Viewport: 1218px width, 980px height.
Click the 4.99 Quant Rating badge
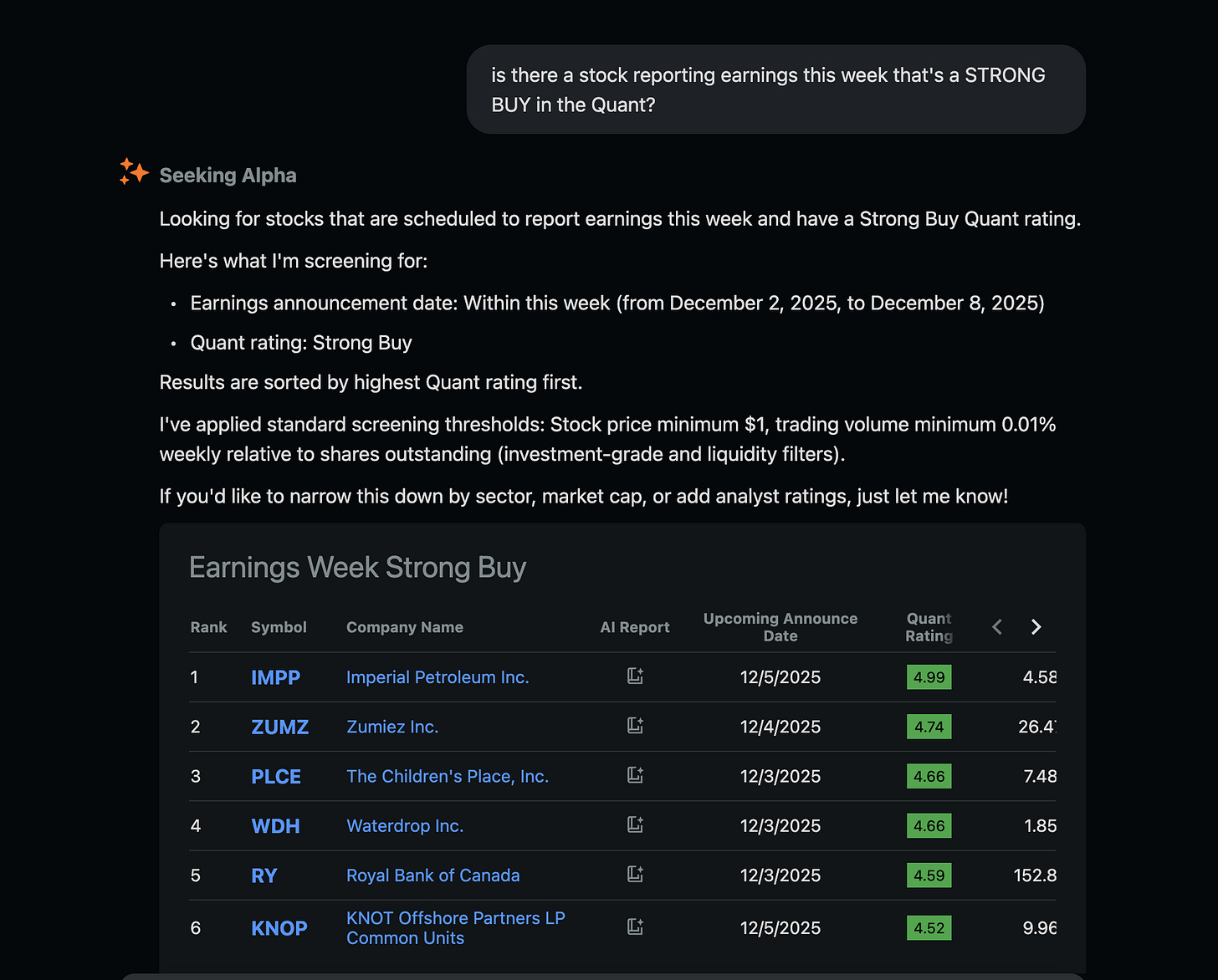[929, 677]
